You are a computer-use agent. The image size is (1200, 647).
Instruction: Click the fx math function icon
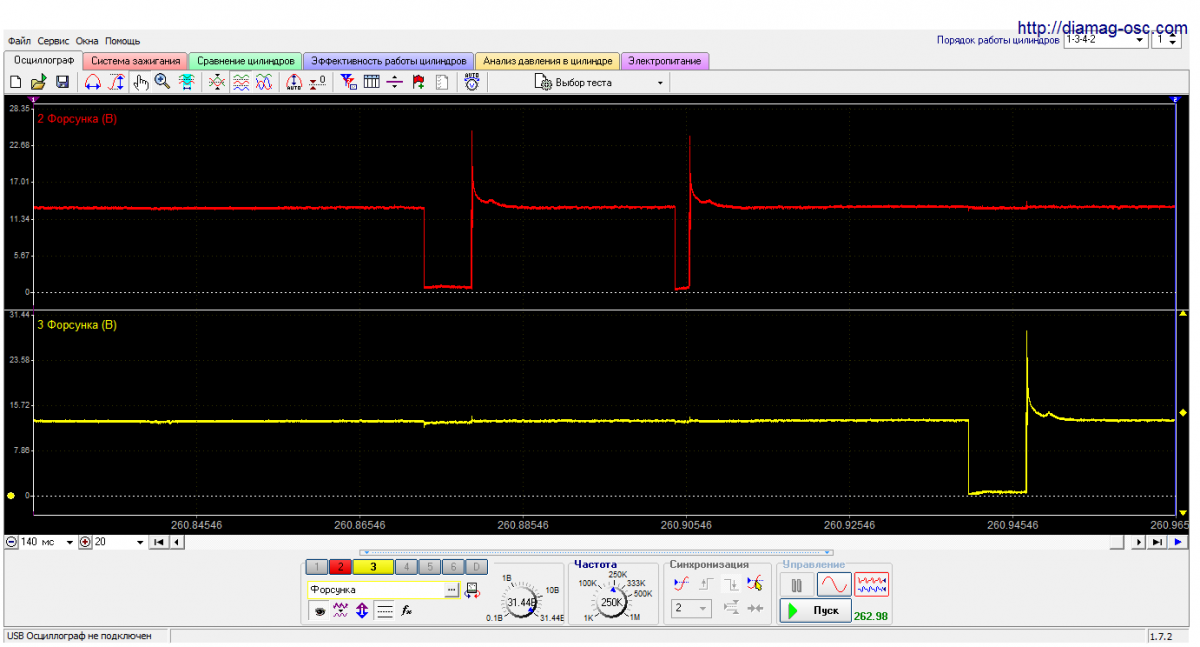407,610
